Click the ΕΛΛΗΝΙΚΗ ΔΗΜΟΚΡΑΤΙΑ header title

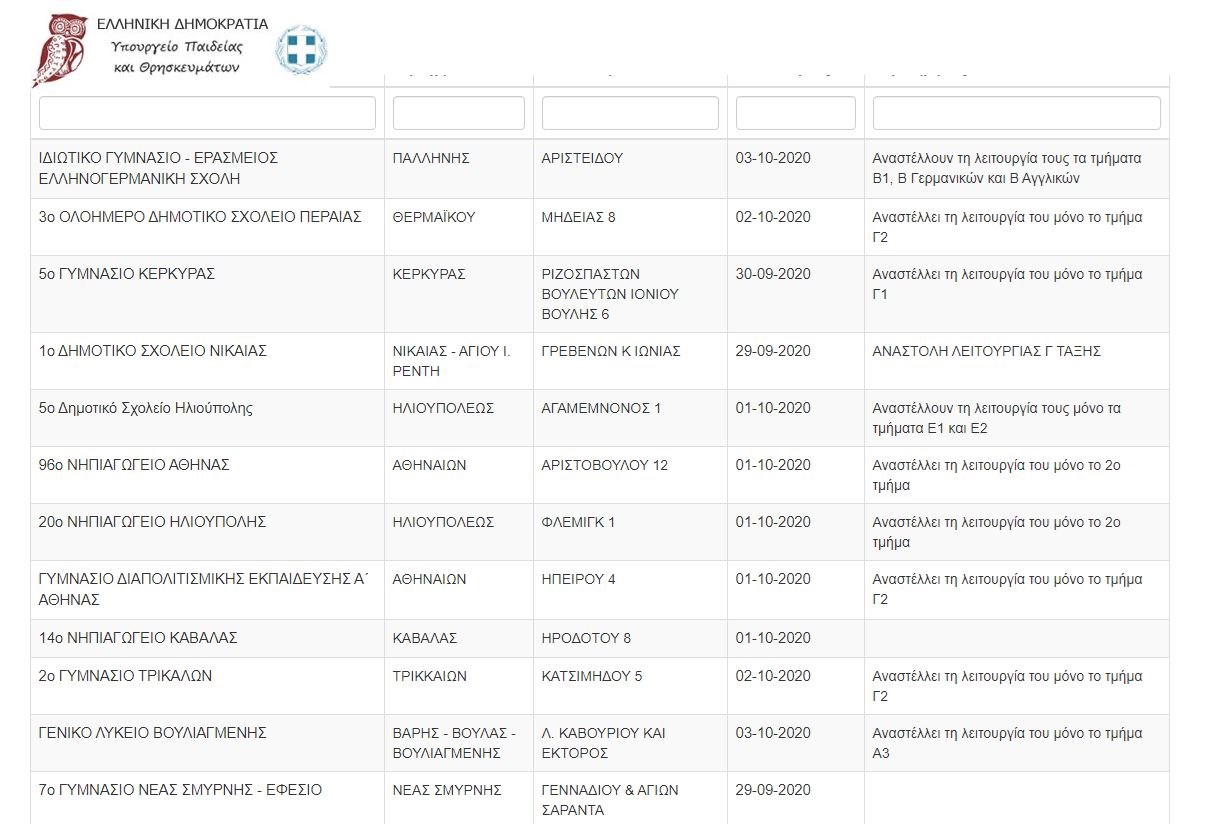182,24
